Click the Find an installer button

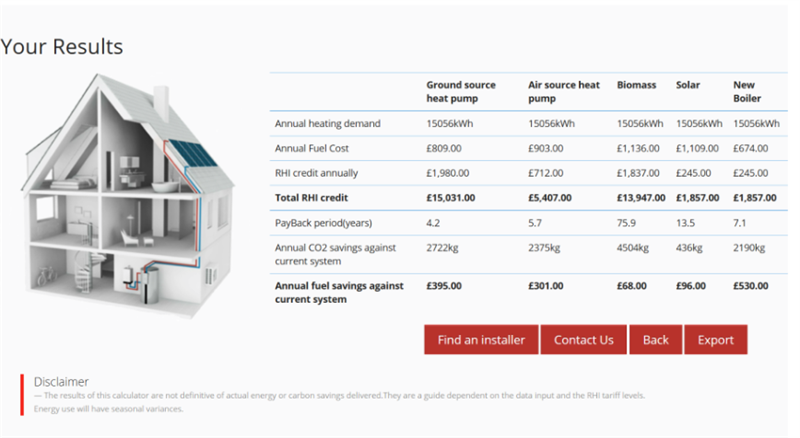coord(481,340)
